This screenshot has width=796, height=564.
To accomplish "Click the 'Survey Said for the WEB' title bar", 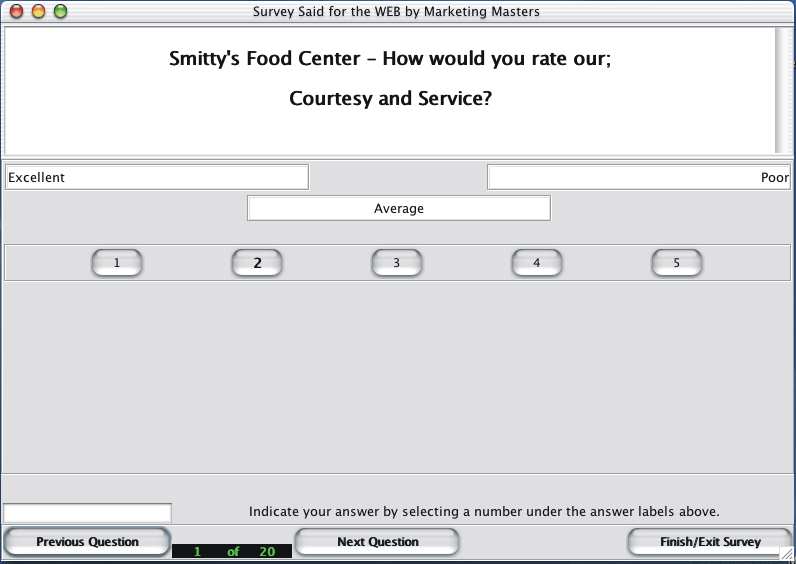I will pyautogui.click(x=396, y=11).
